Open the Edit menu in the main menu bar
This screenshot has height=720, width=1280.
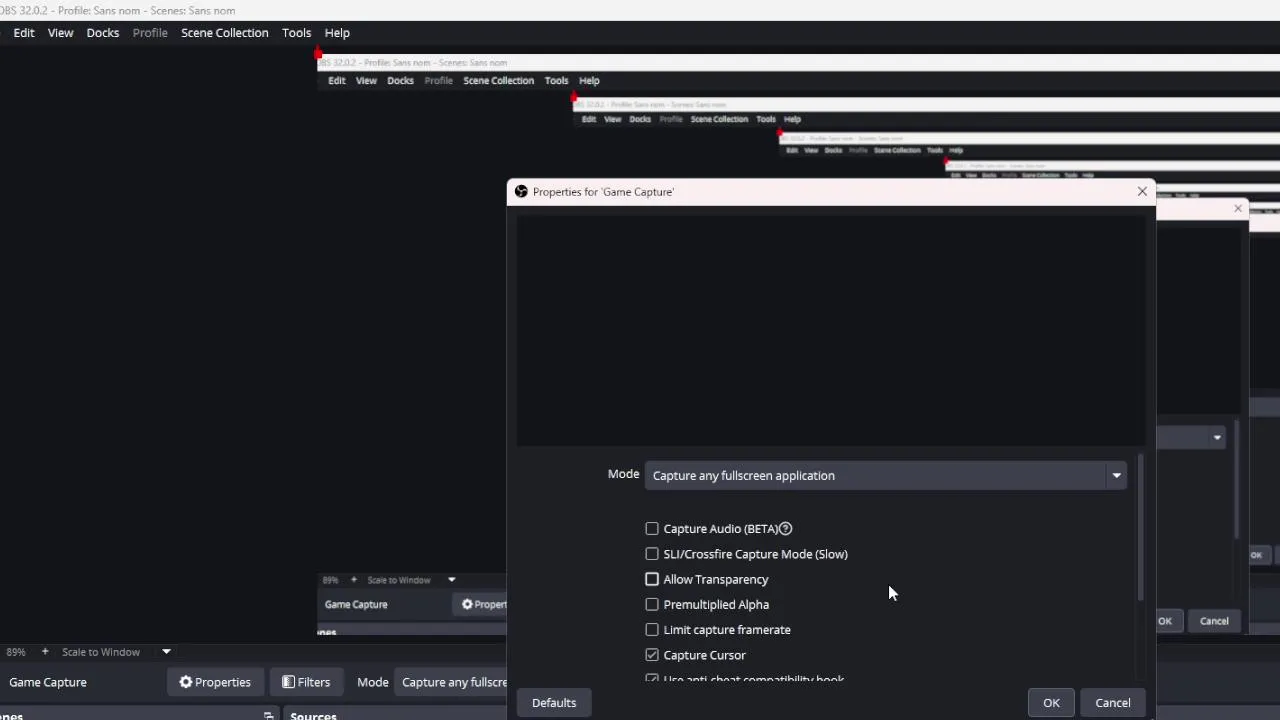coord(24,33)
